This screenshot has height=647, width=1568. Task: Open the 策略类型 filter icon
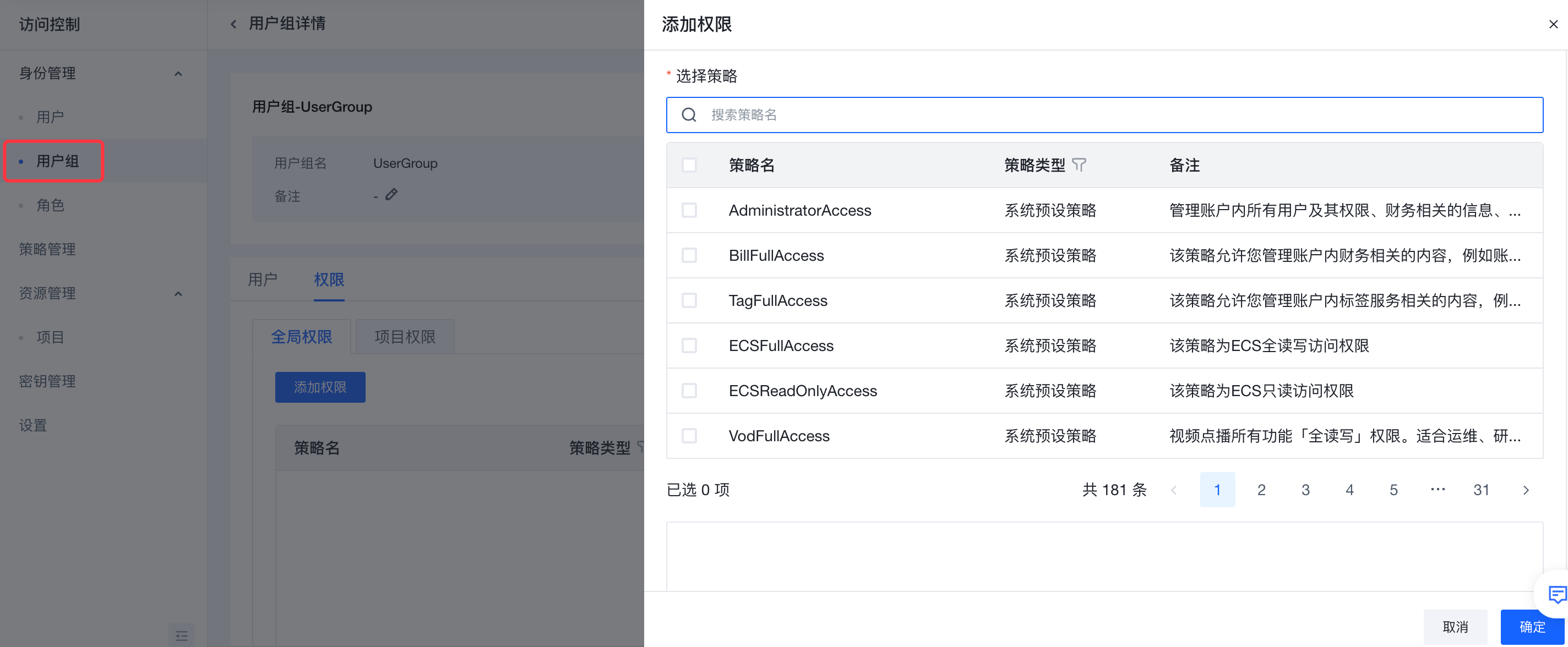pos(1079,165)
